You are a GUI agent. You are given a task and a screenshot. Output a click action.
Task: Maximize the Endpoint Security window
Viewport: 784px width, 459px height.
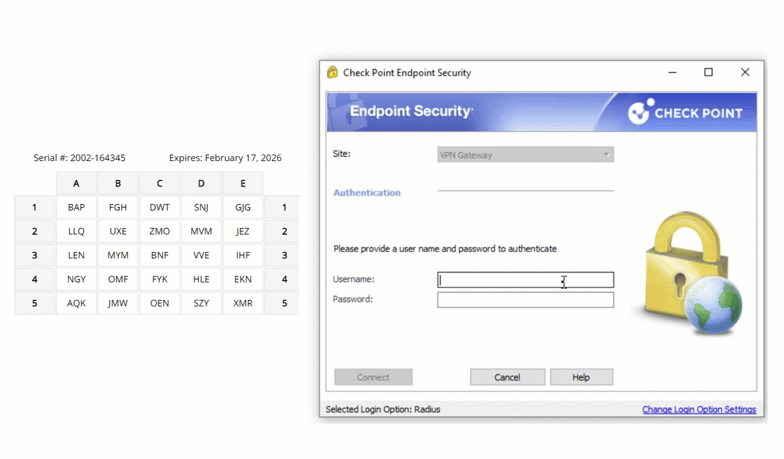click(708, 72)
